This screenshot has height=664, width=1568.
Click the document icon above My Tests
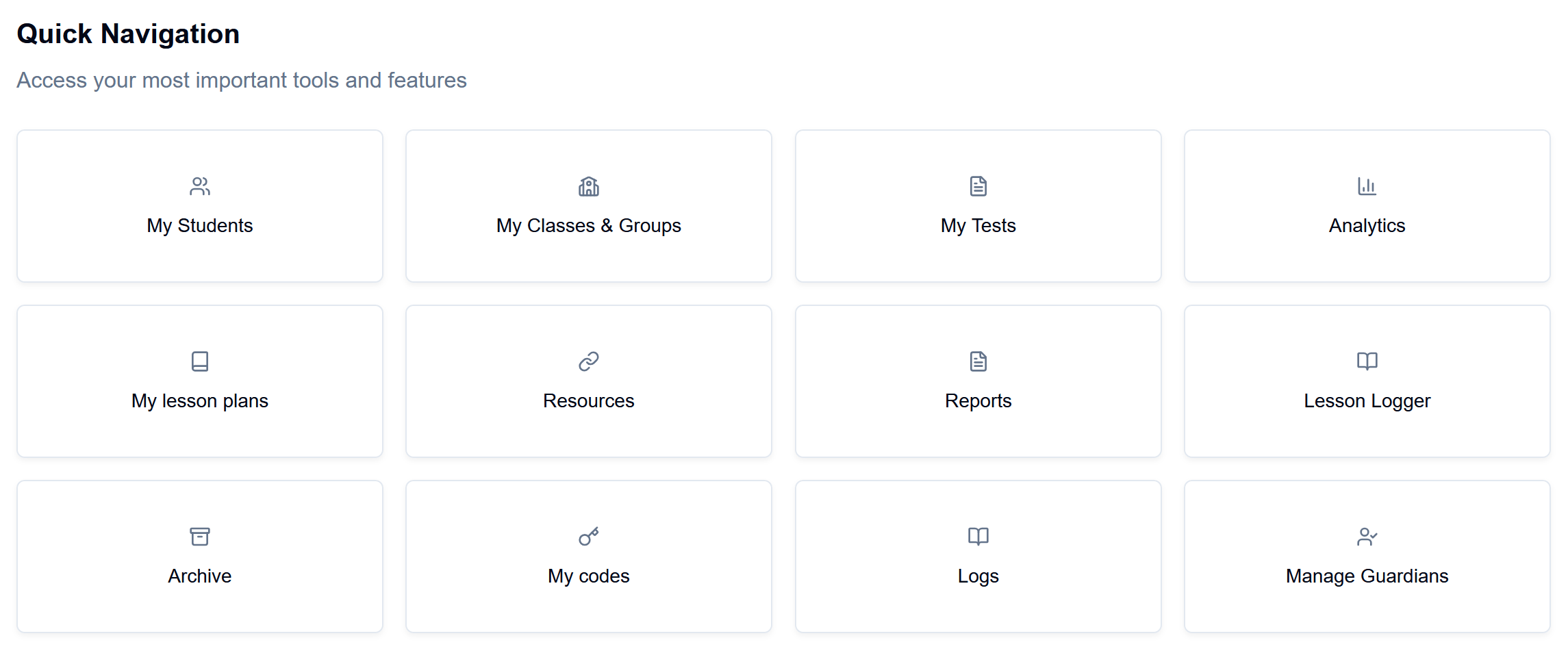pyautogui.click(x=978, y=186)
